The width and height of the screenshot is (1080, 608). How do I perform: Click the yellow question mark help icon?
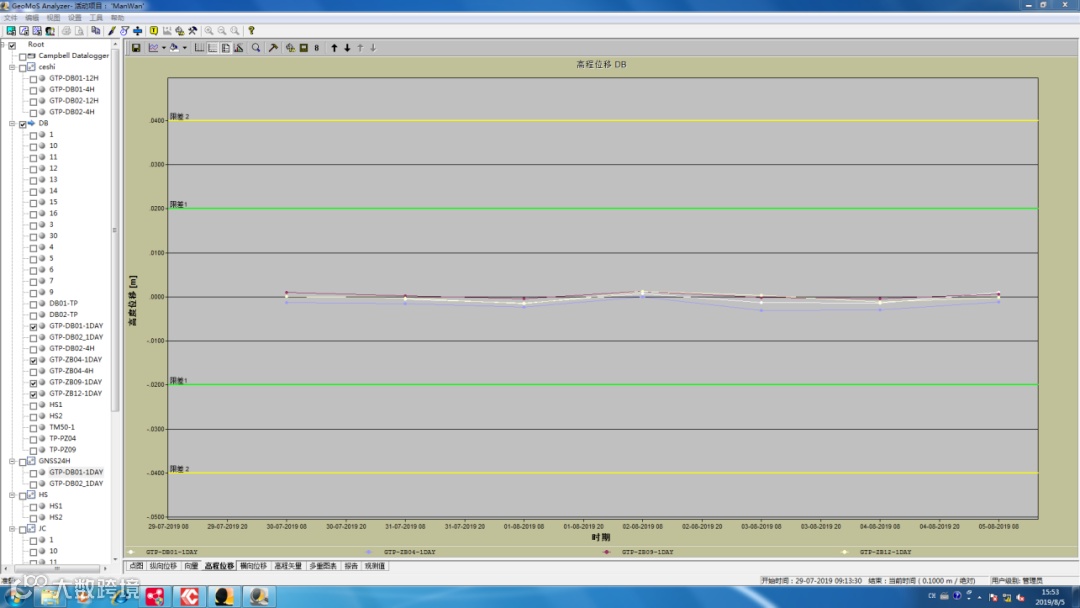[x=251, y=31]
